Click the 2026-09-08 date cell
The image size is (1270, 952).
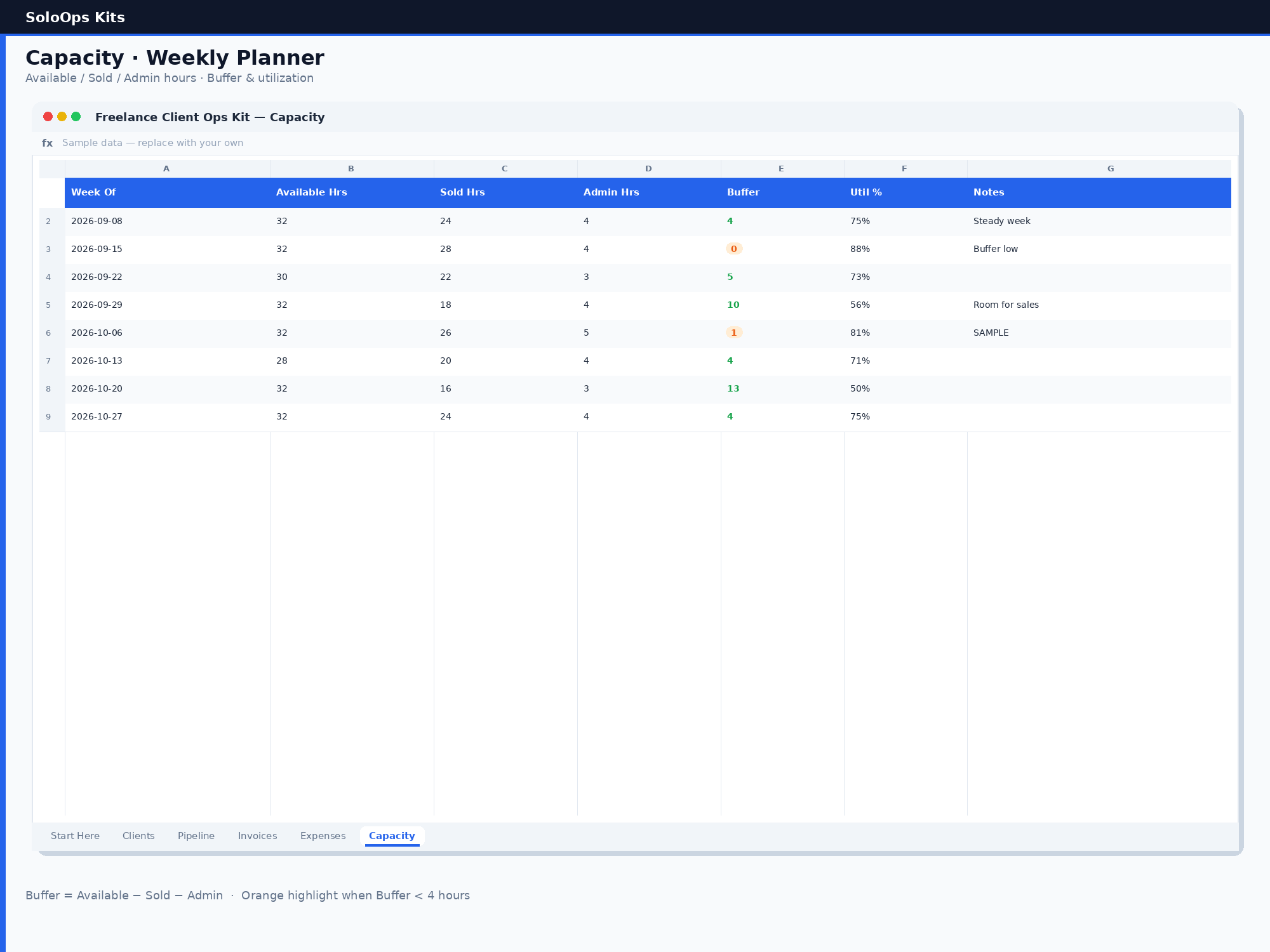(167, 221)
